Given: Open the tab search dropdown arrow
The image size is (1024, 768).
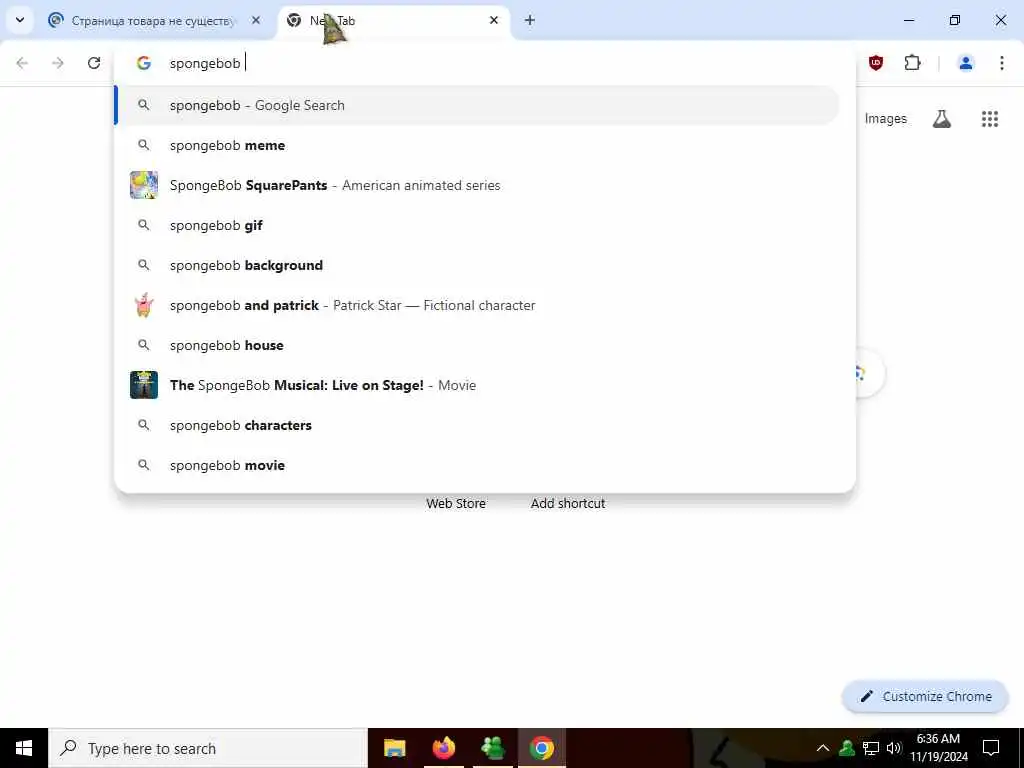Looking at the screenshot, I should point(20,20).
